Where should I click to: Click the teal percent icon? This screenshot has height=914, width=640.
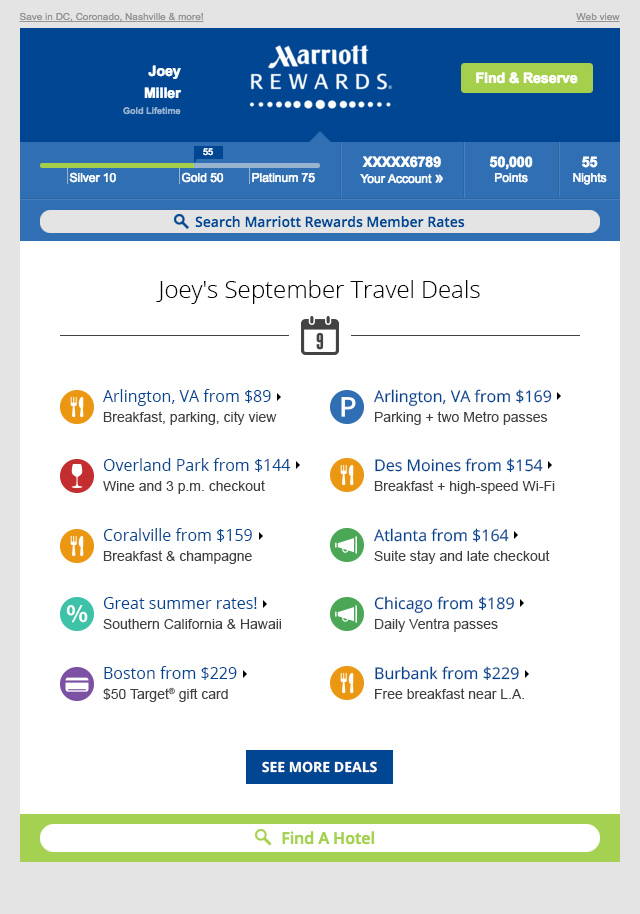pyautogui.click(x=77, y=614)
